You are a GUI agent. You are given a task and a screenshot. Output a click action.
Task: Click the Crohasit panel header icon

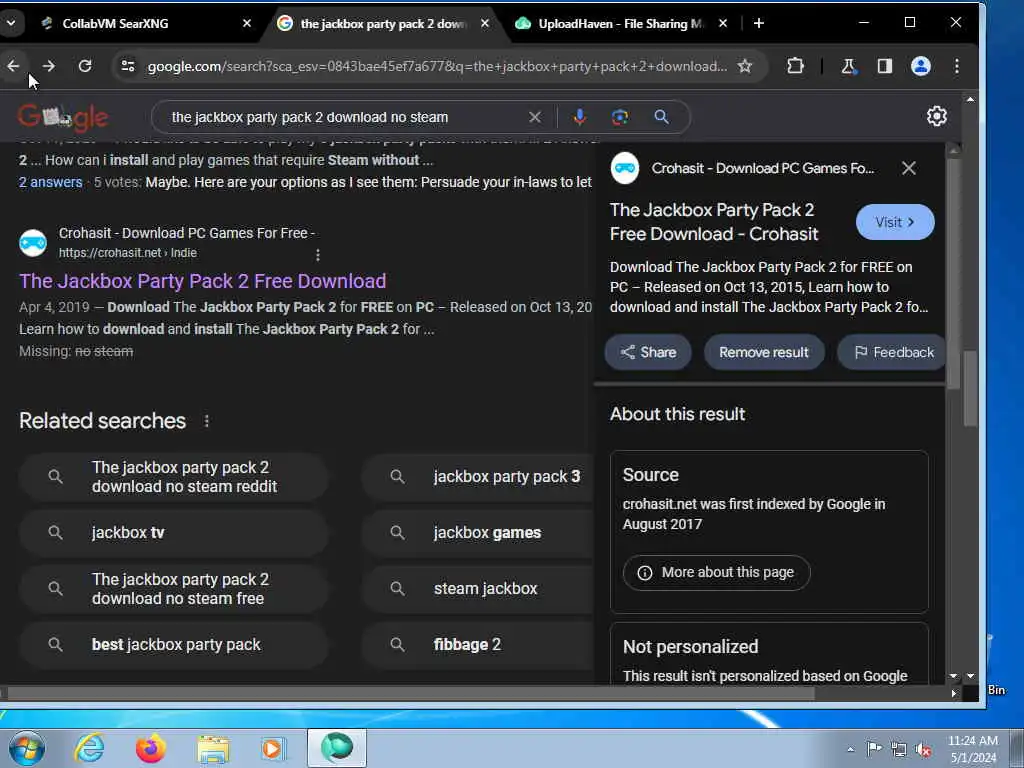click(625, 168)
